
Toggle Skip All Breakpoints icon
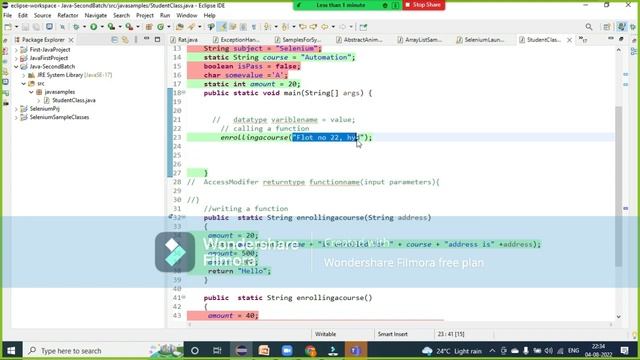click(x=62, y=27)
